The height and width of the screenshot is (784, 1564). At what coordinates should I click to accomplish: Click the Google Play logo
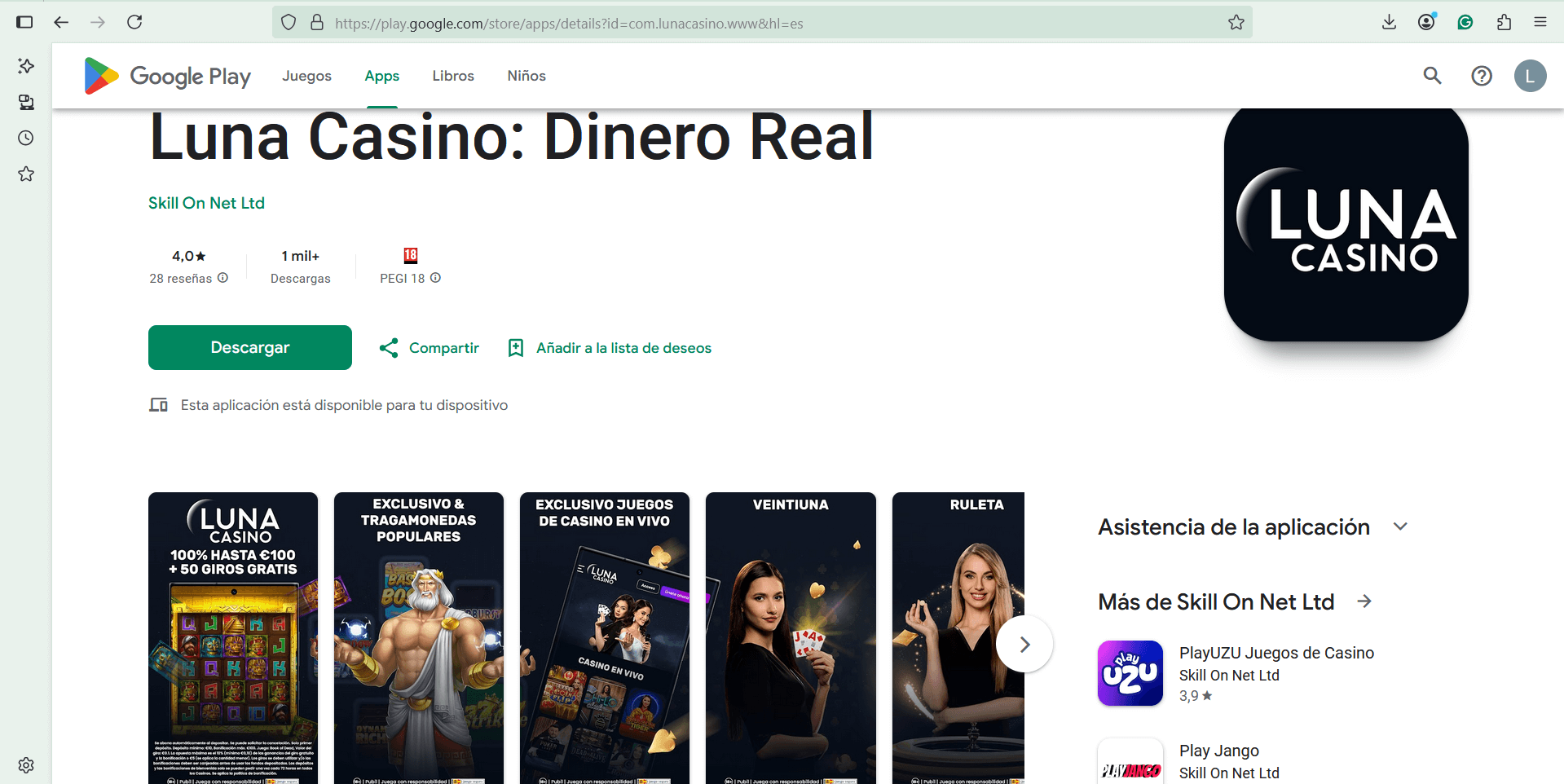point(168,76)
